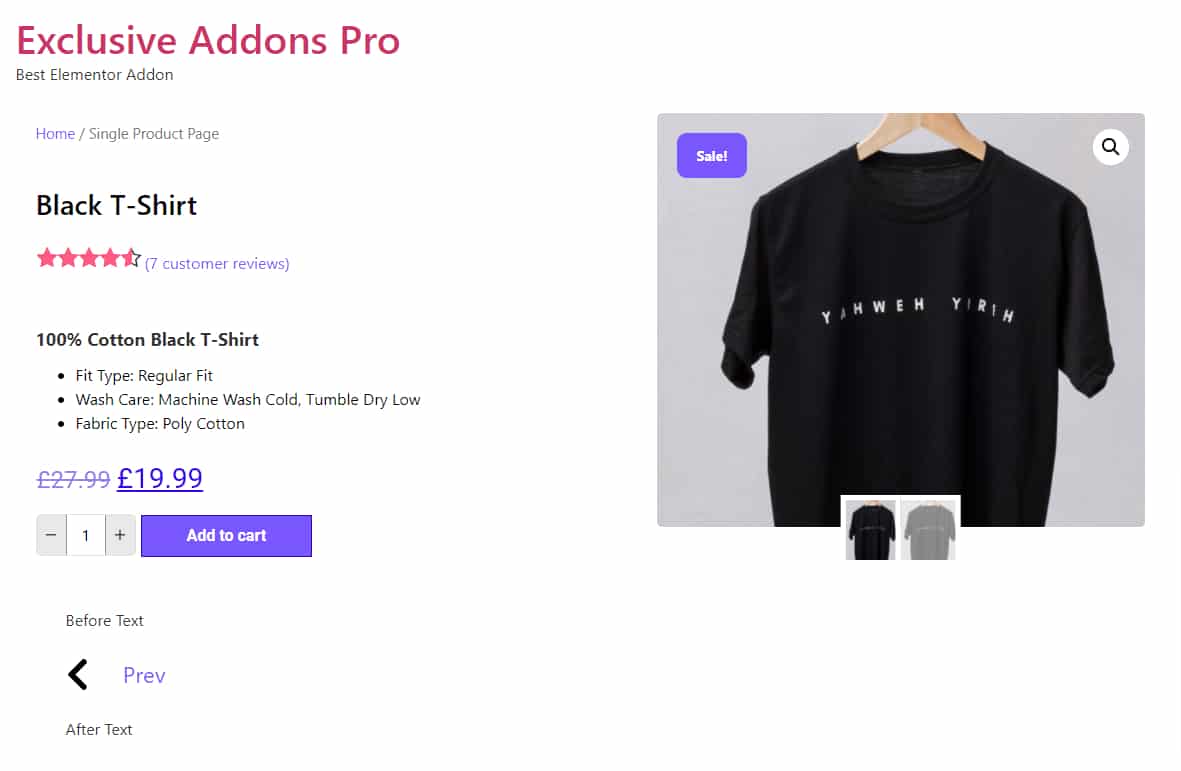Screen dimensions: 1181x771
Task: Click the main black t-shirt product image
Action: 901,320
